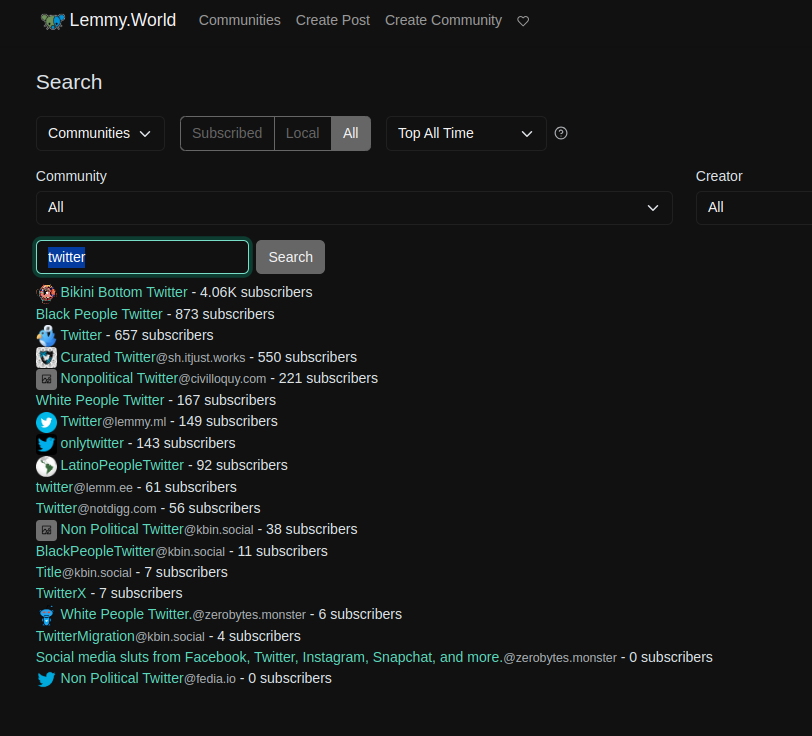Open Communities in the navigation bar

(x=240, y=20)
